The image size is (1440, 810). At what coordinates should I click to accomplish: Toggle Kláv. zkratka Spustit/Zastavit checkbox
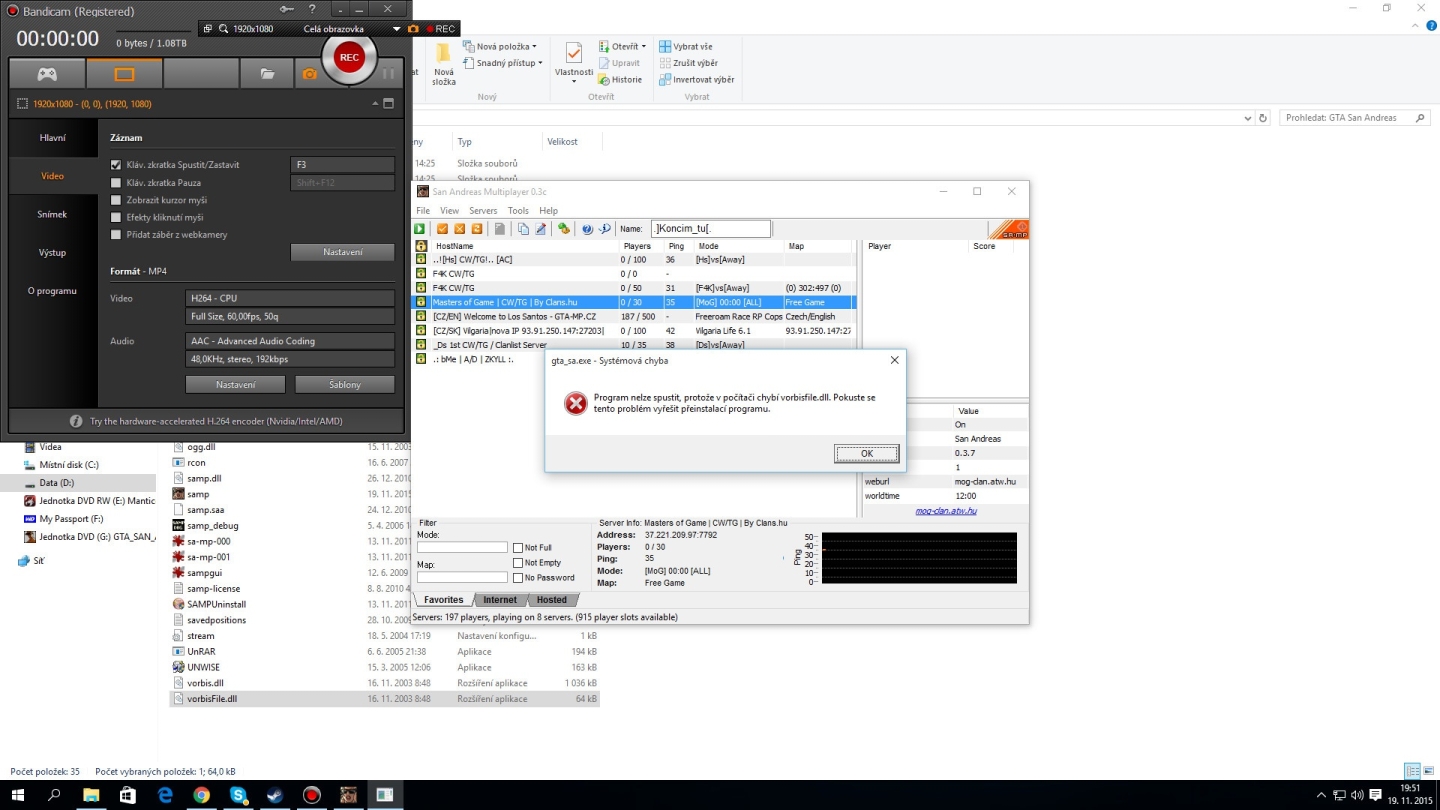pyautogui.click(x=116, y=165)
